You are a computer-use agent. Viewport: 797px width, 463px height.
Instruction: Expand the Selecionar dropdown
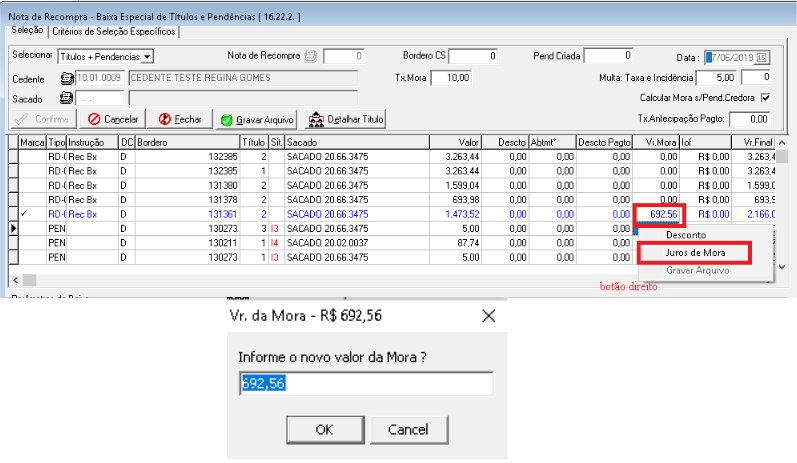[x=147, y=57]
